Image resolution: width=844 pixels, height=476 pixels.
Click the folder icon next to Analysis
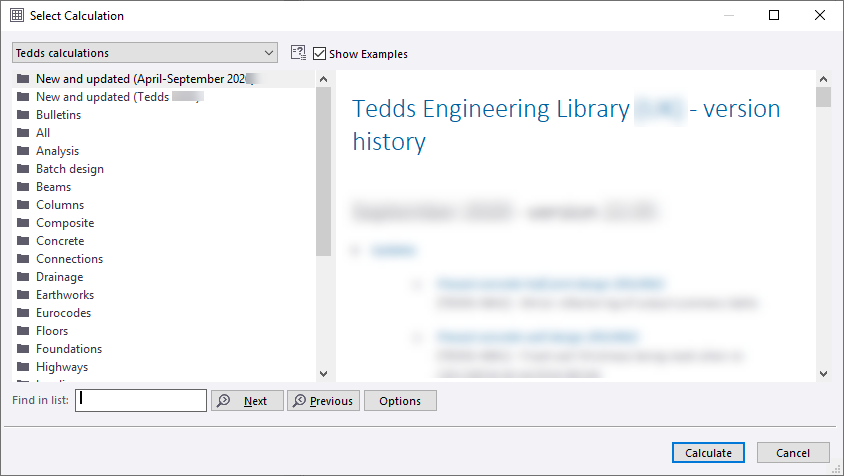[x=23, y=151]
